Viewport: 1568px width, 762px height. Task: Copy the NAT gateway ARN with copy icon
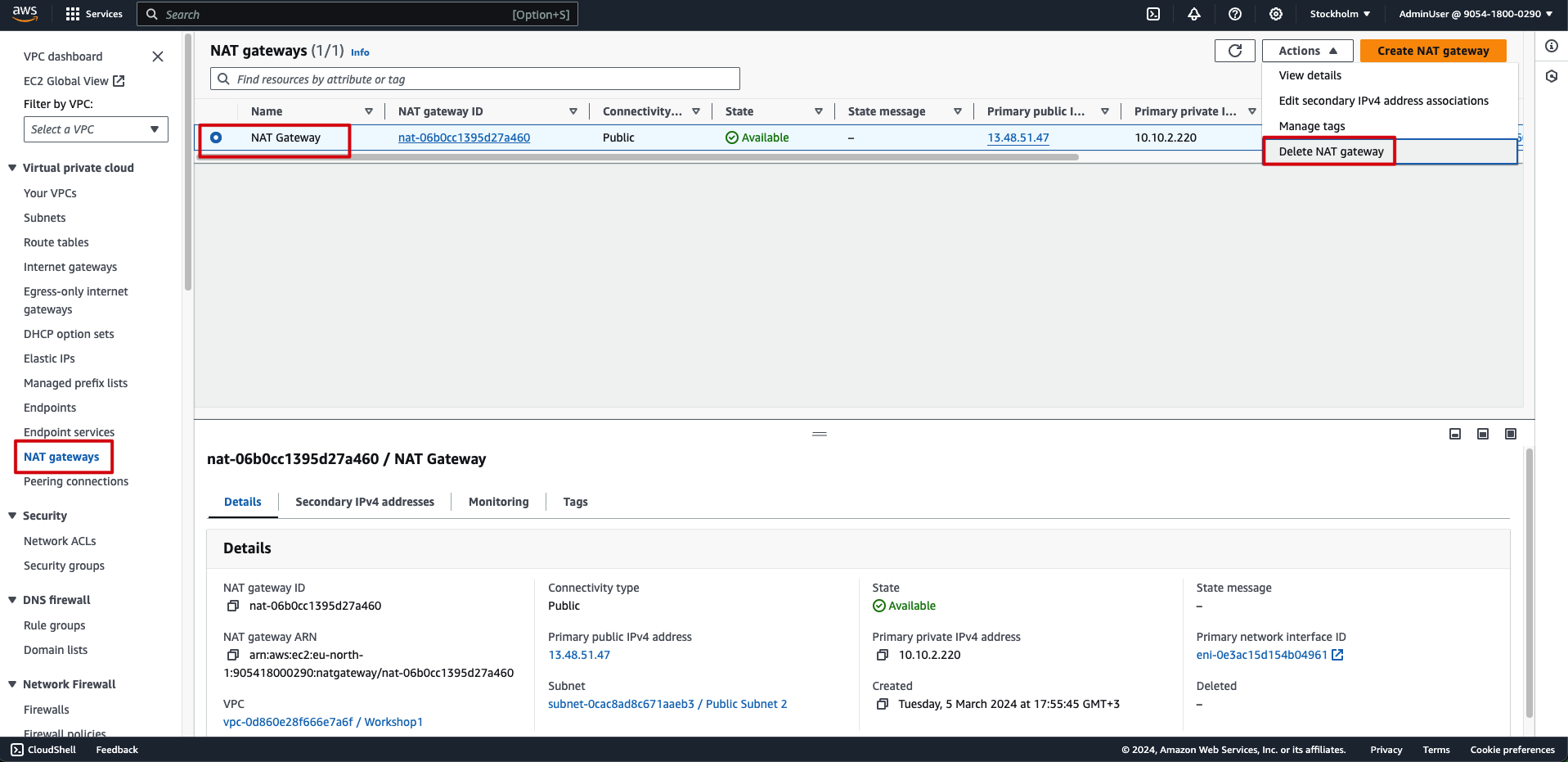pos(233,655)
